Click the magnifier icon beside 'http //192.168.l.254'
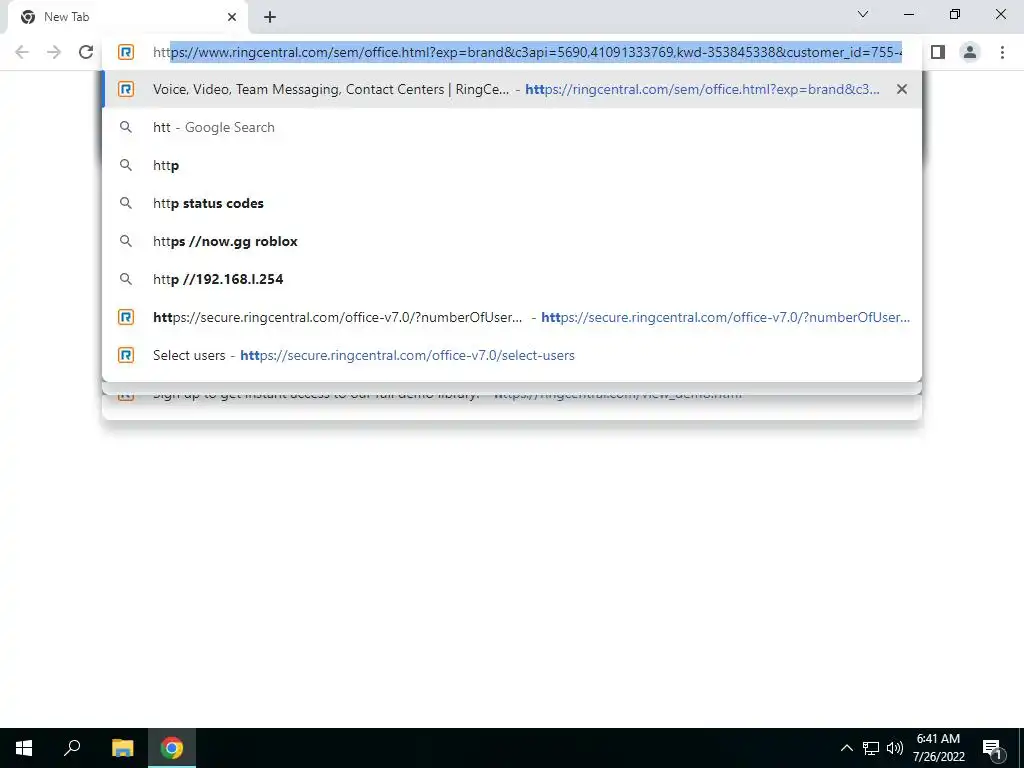The width and height of the screenshot is (1024, 768). [x=126, y=279]
